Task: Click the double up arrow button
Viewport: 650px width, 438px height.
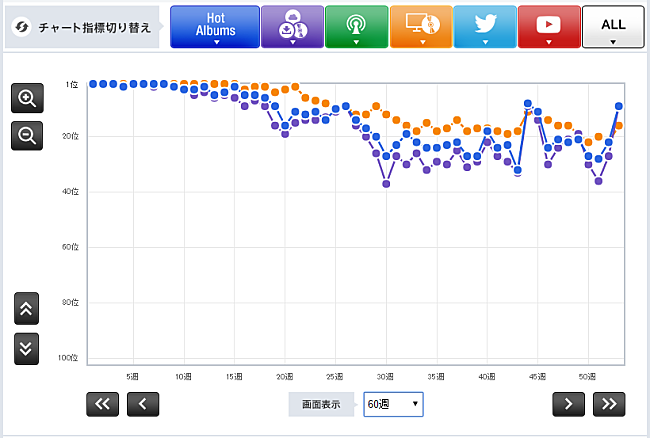Action: pyautogui.click(x=27, y=309)
